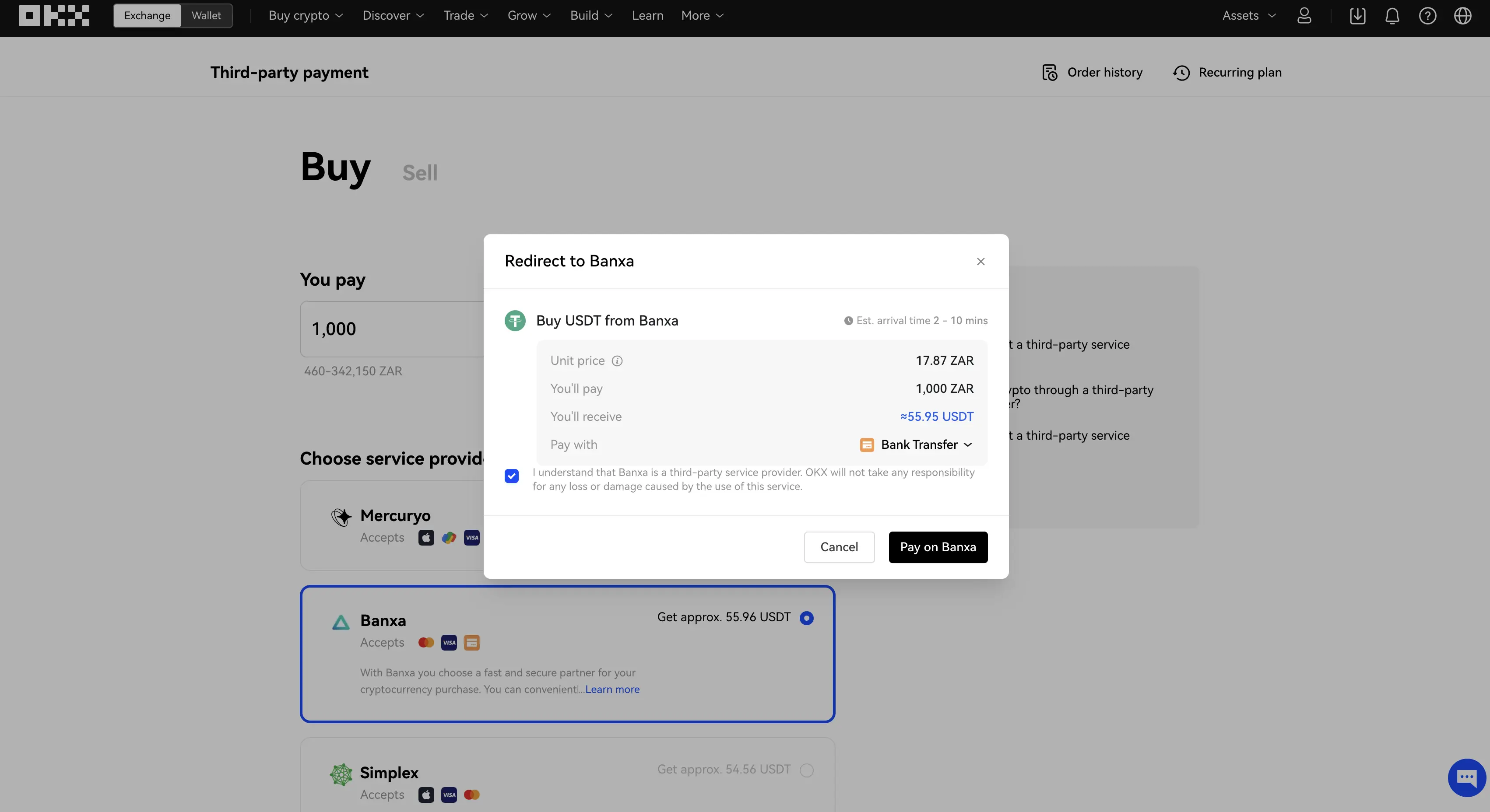Click Banxa's Mastercard icon
Viewport: 1490px width, 812px height.
coord(426,643)
